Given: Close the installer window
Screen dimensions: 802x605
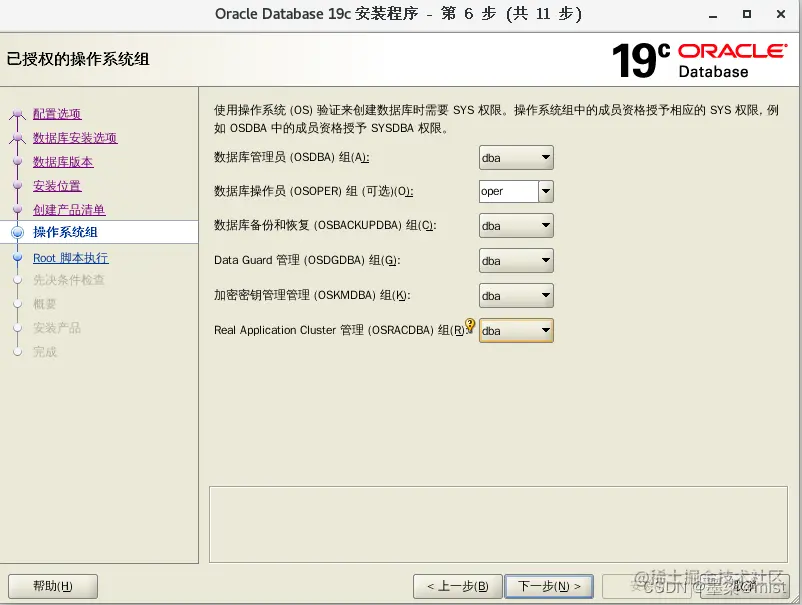Looking at the screenshot, I should 781,14.
